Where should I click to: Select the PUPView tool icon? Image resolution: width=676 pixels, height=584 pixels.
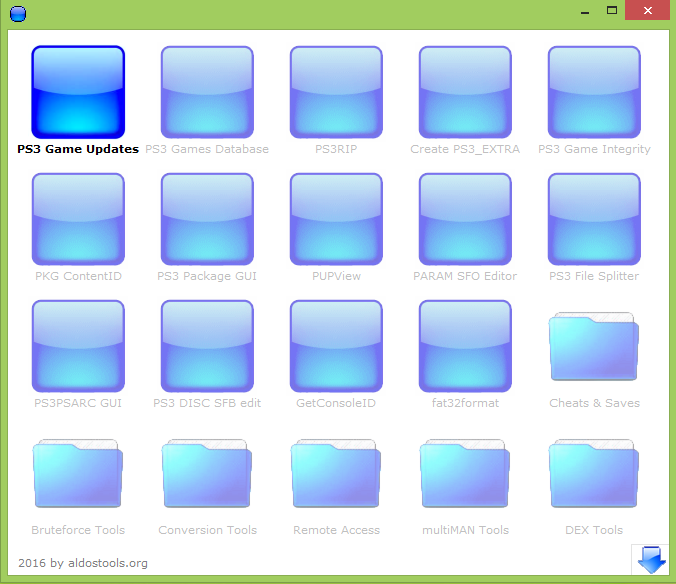click(336, 219)
